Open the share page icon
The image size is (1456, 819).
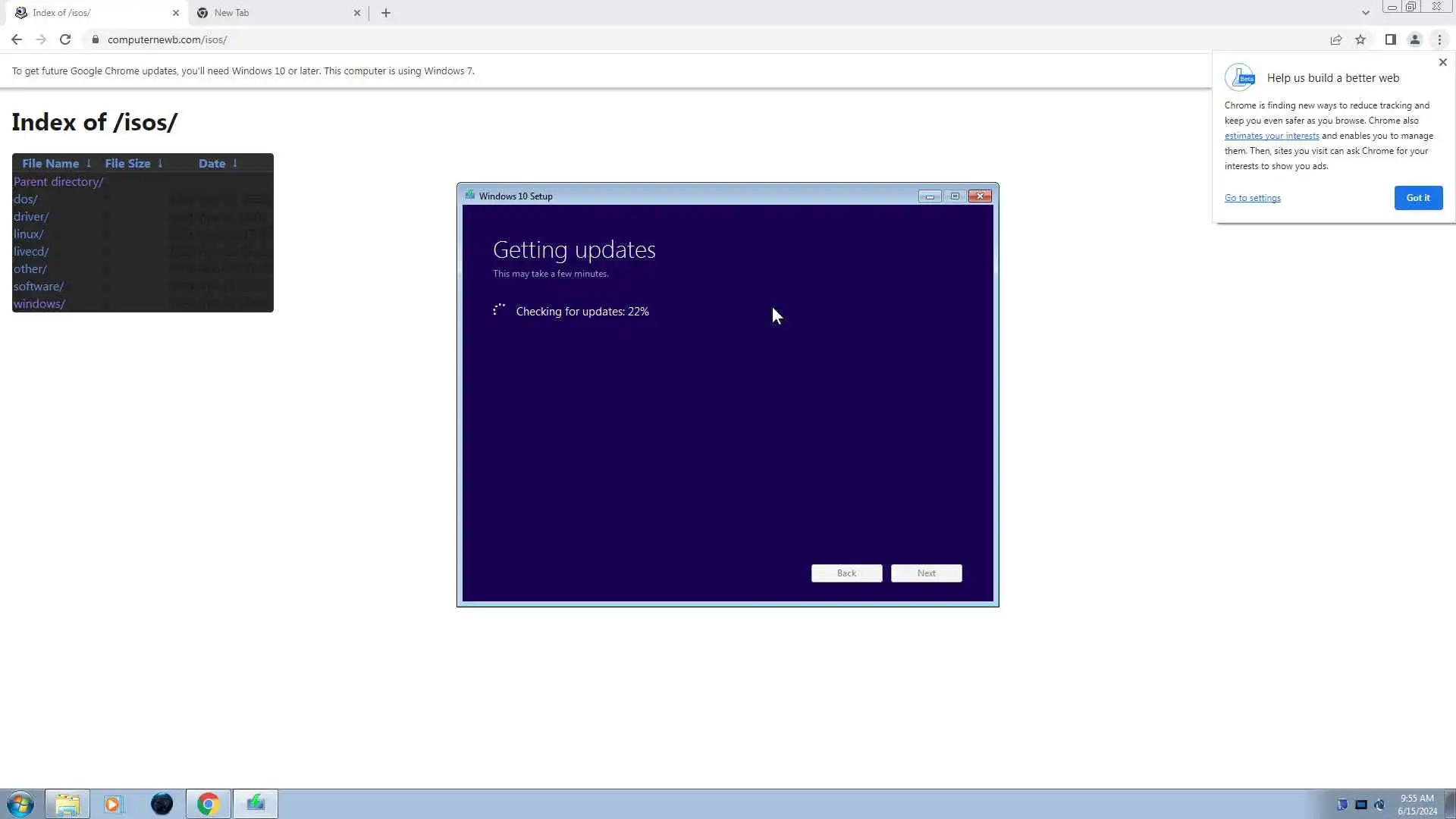1336,39
